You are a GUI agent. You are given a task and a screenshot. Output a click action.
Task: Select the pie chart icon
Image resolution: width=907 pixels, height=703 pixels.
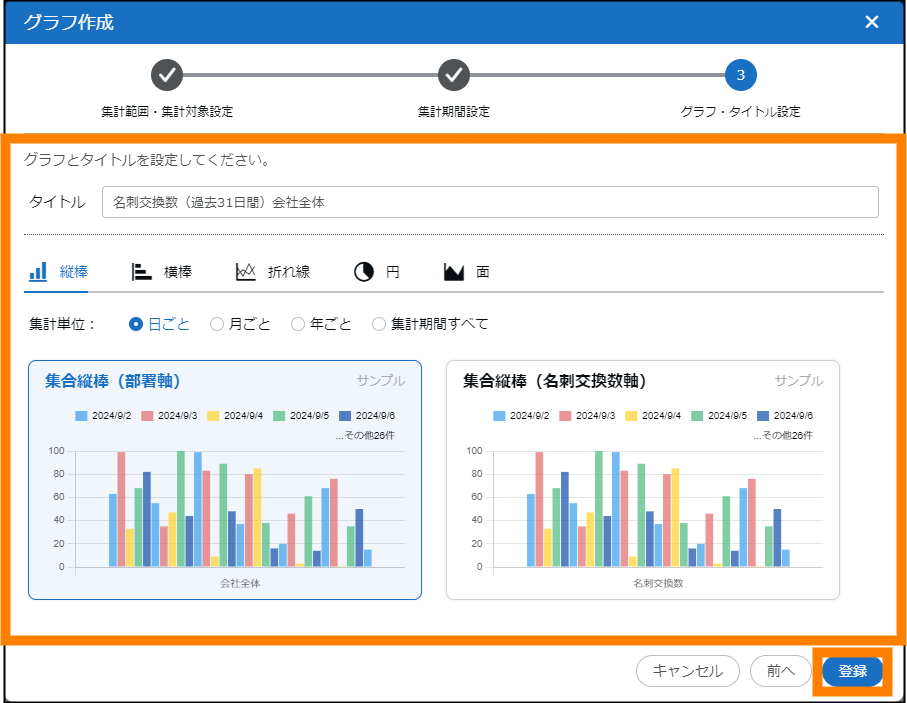click(x=364, y=272)
